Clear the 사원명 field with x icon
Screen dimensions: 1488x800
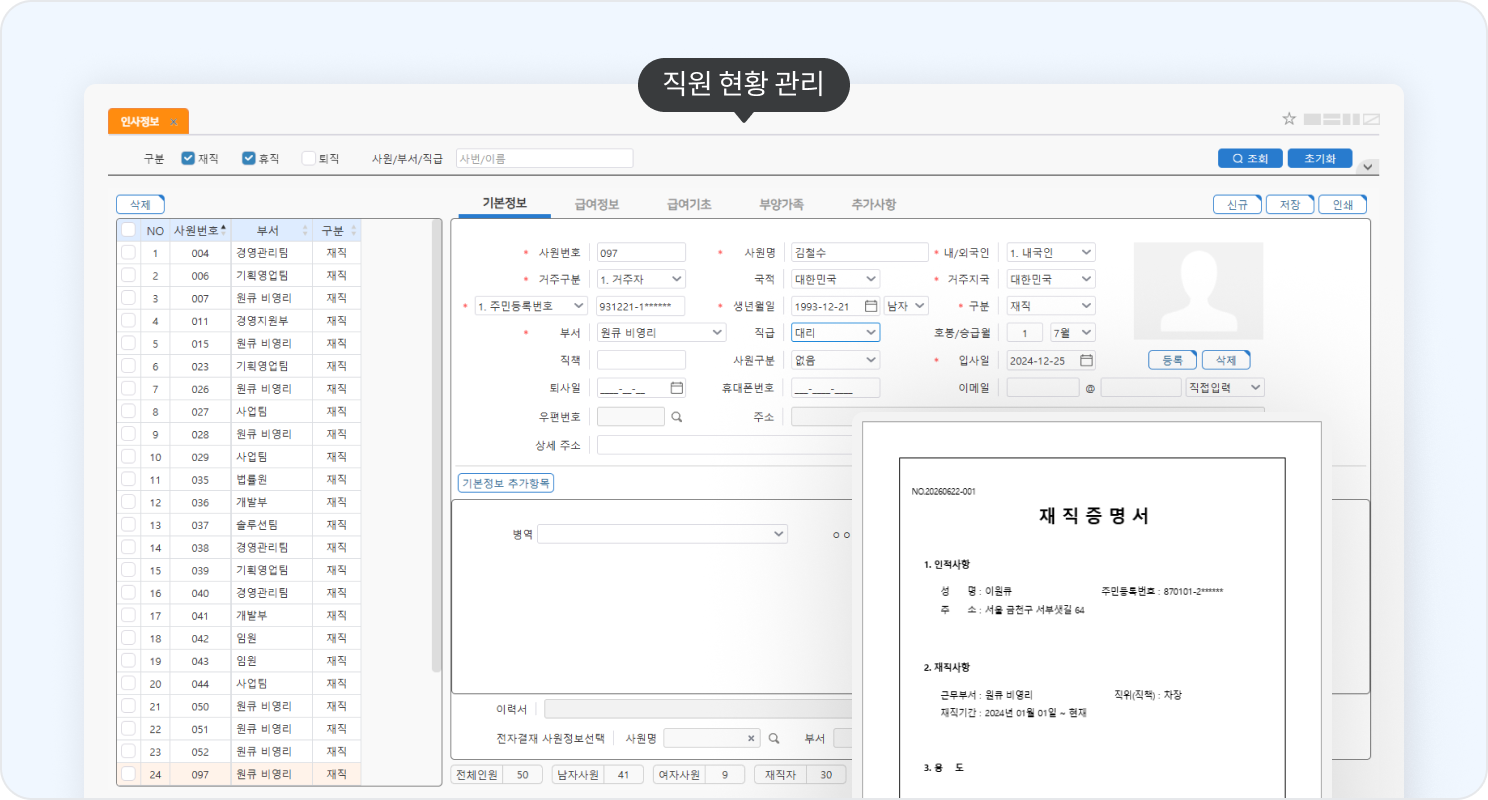(x=752, y=738)
